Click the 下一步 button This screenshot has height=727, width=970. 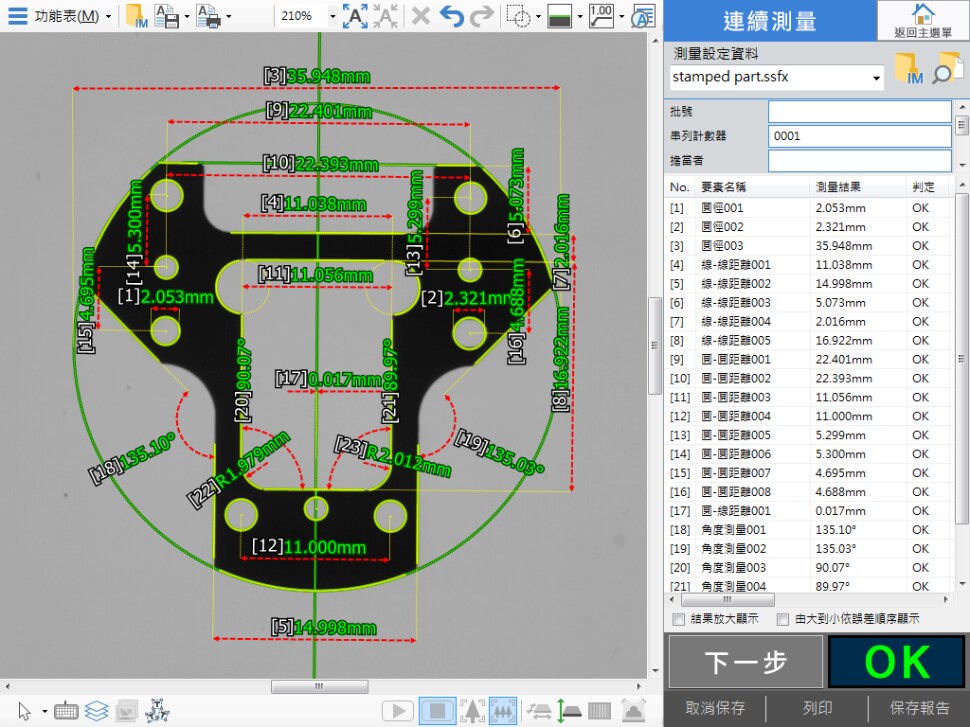[745, 662]
